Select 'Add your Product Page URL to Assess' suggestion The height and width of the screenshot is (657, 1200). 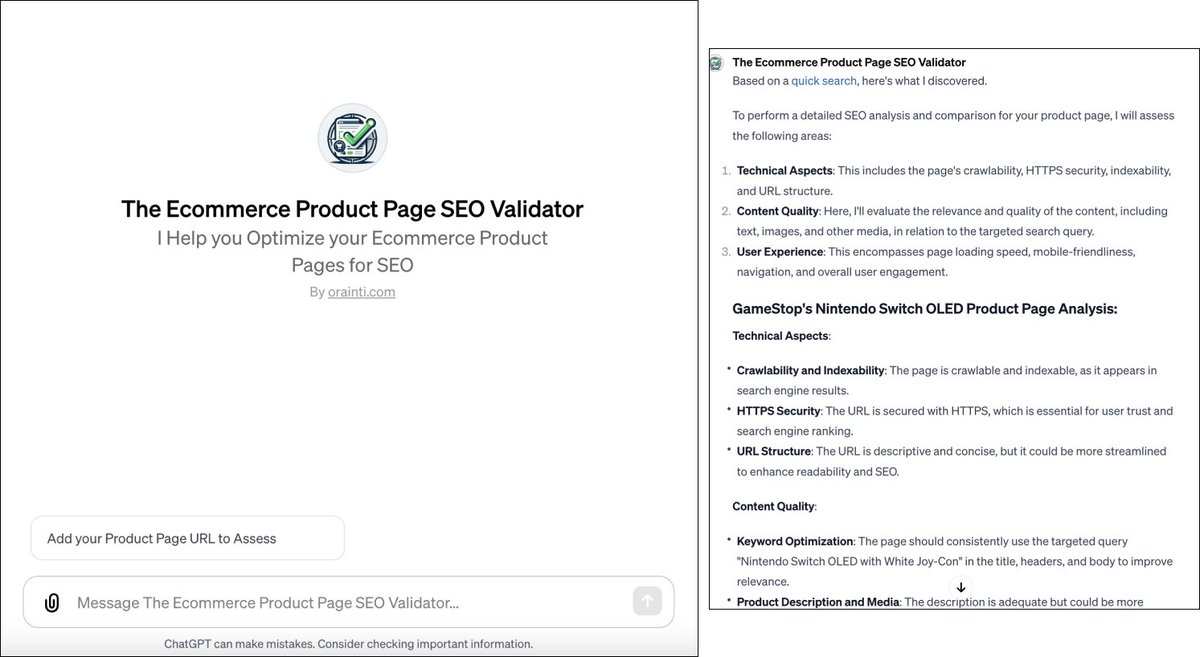[188, 538]
